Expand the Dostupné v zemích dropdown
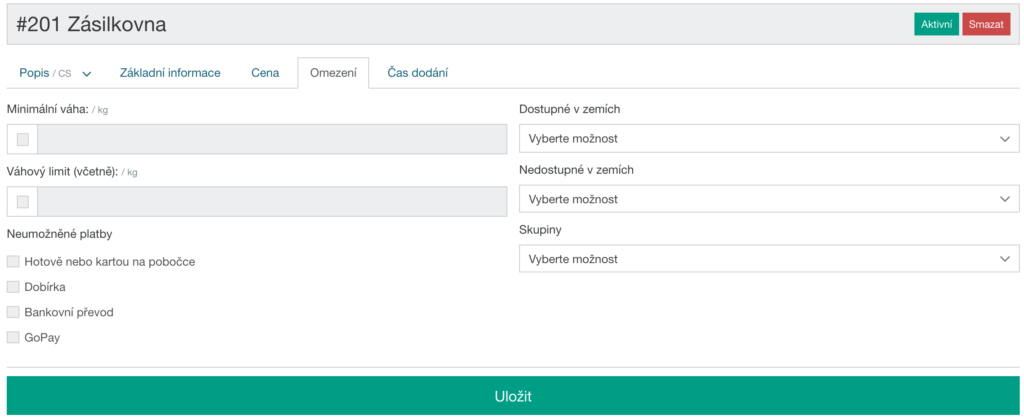Screen dimensions: 1024x420 (768, 139)
